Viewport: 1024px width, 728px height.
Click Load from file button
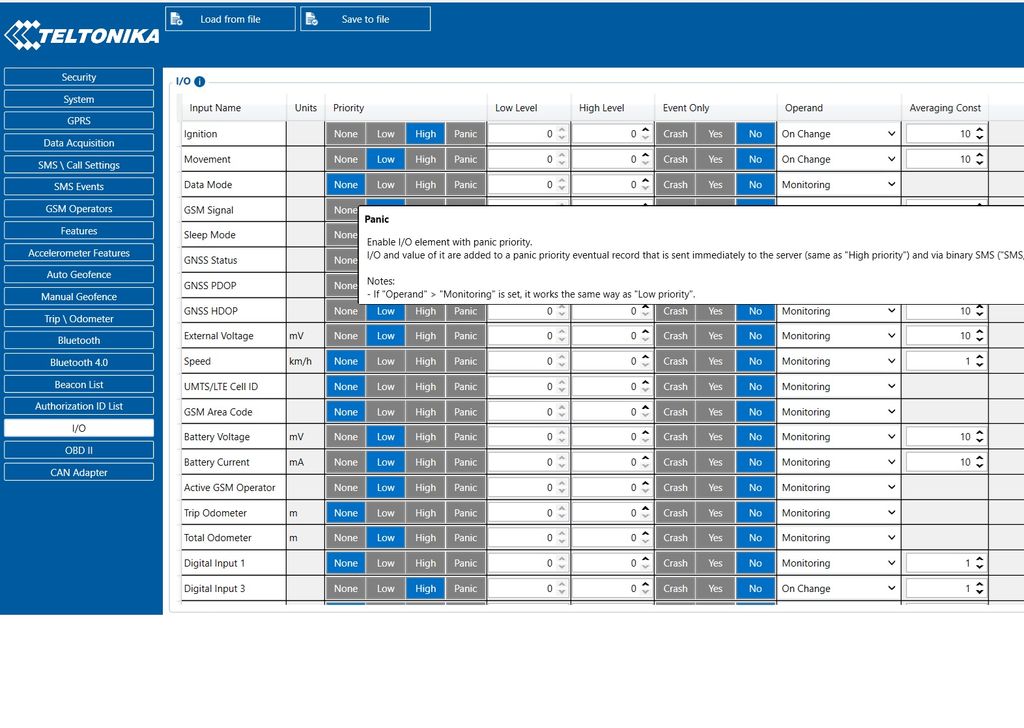(x=230, y=19)
